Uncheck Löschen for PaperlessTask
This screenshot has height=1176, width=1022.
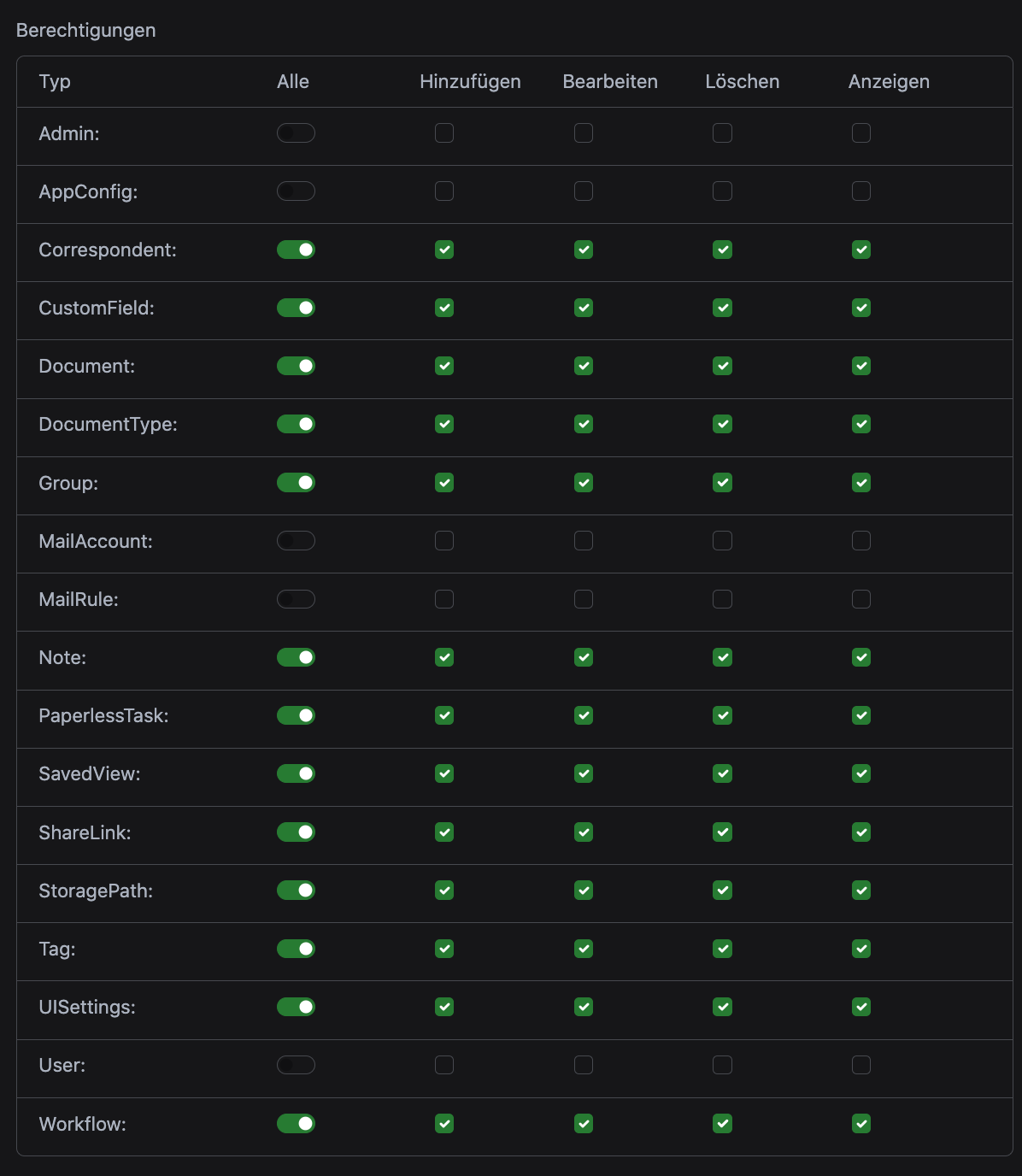723,715
